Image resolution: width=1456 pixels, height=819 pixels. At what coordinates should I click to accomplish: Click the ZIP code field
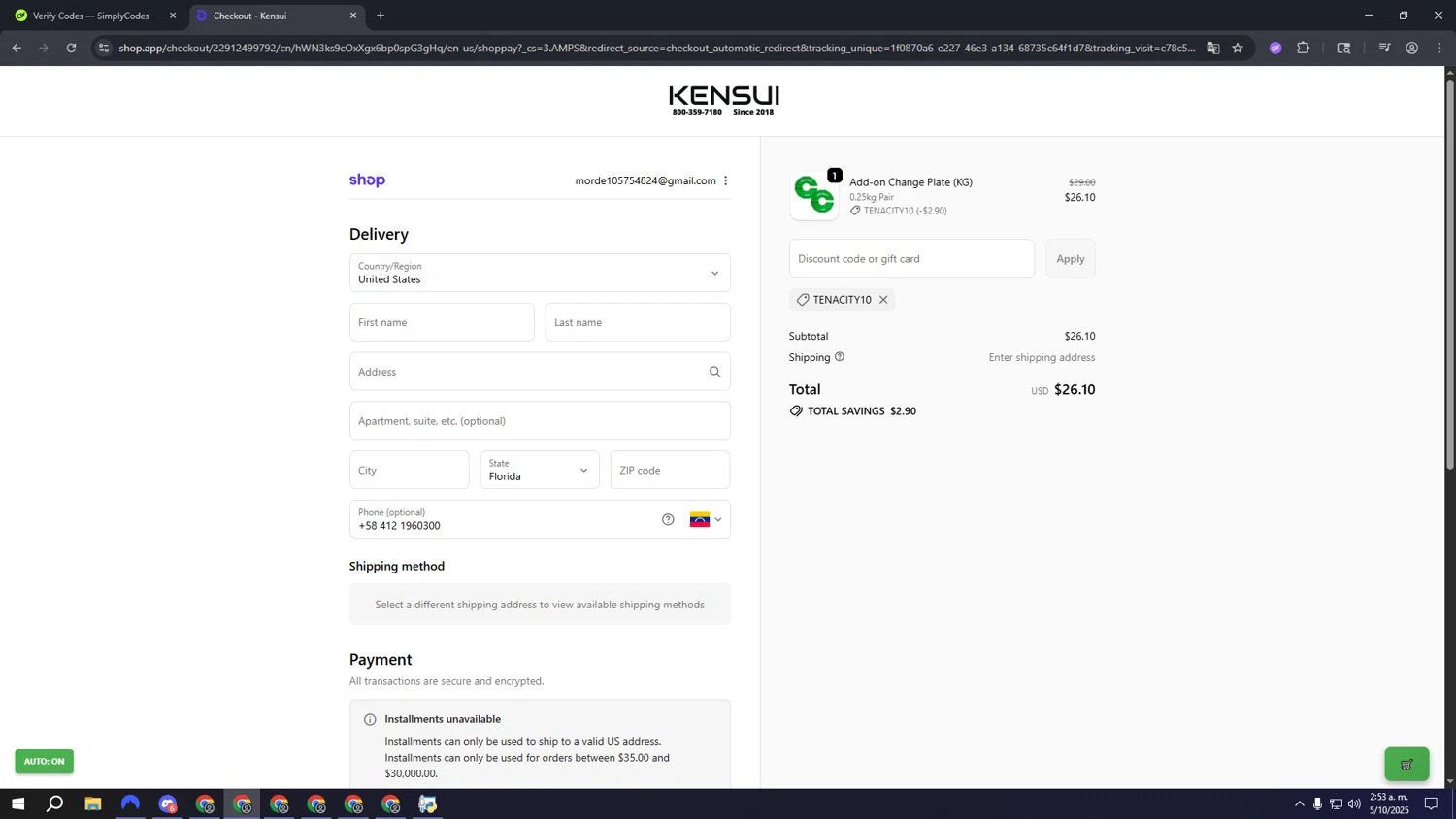click(x=670, y=470)
